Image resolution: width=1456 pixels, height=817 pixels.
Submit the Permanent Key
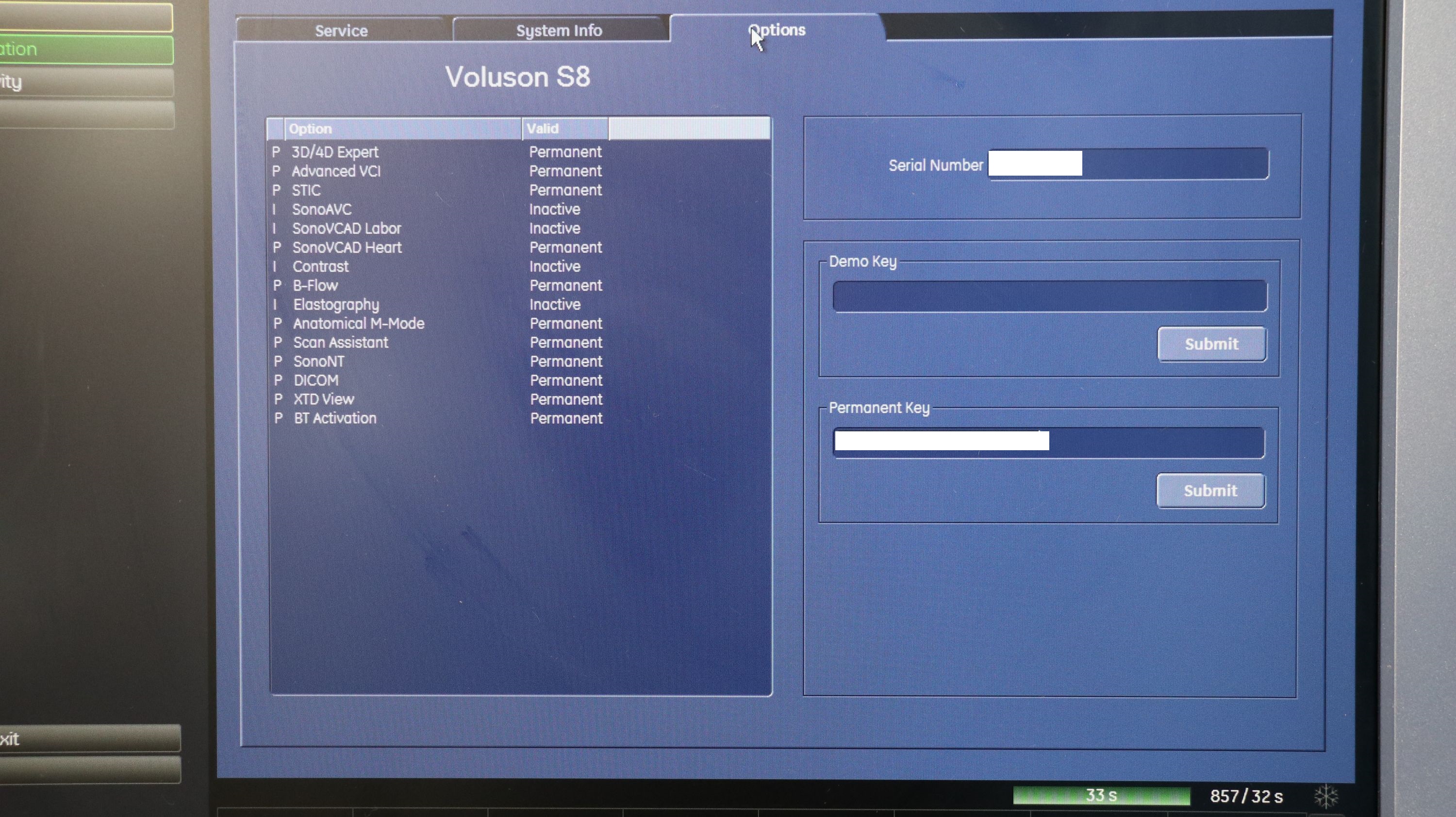coord(1210,490)
